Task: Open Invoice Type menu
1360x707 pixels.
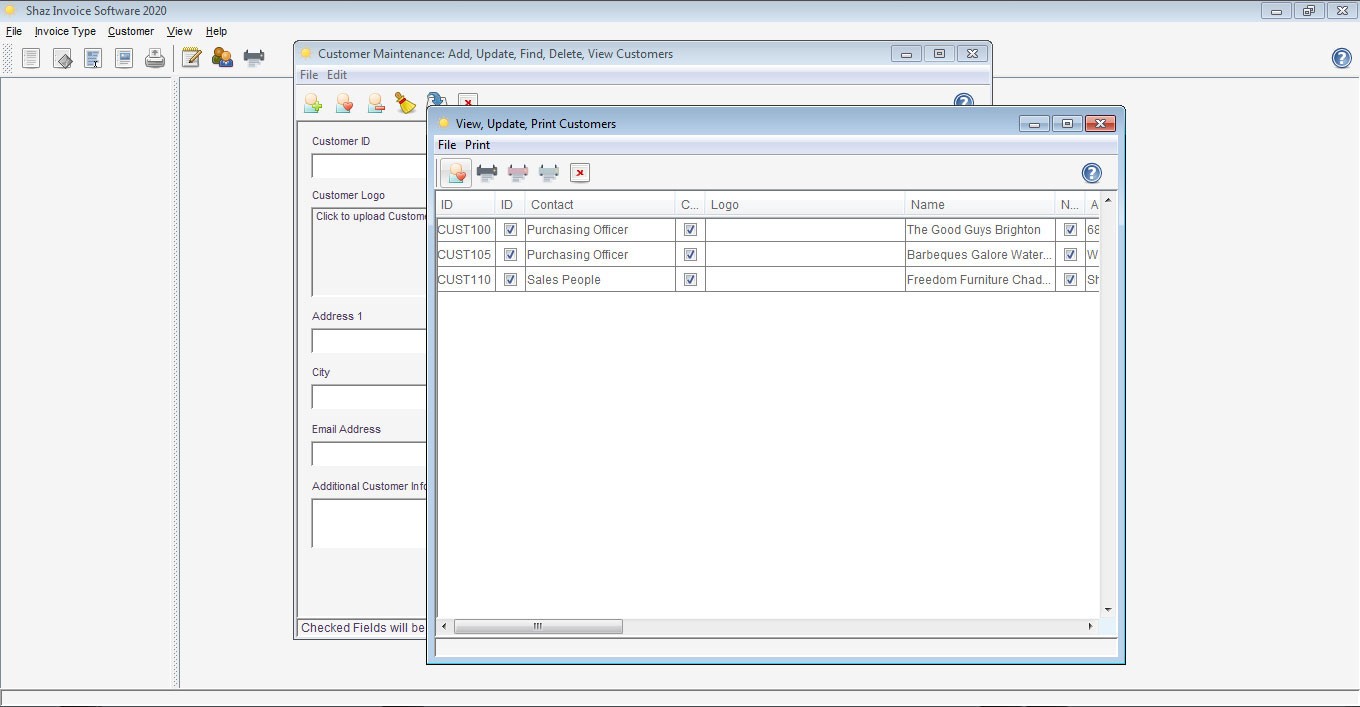Action: [x=65, y=31]
